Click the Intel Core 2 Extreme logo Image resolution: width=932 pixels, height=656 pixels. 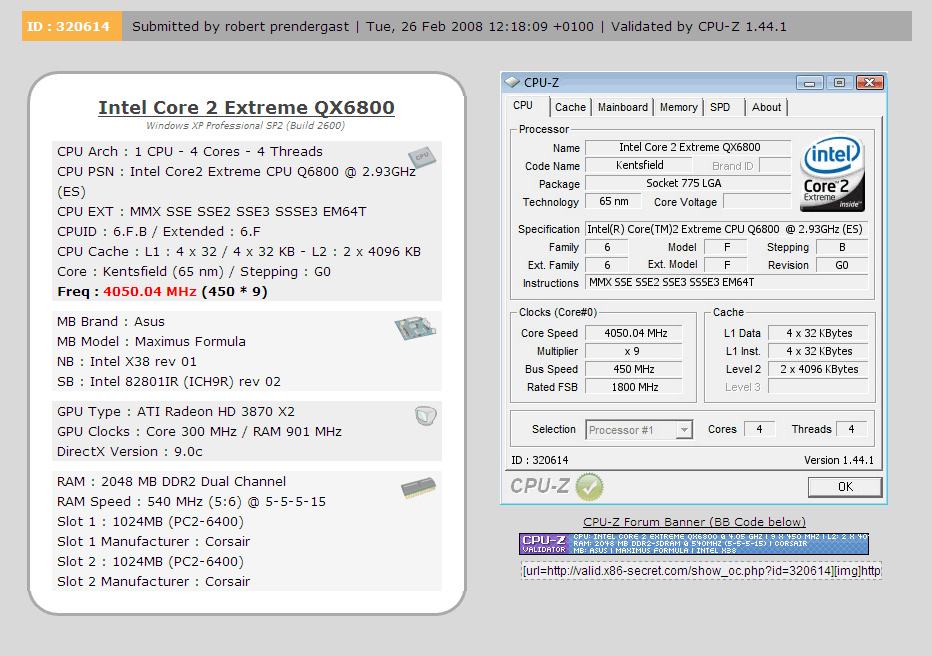(832, 173)
